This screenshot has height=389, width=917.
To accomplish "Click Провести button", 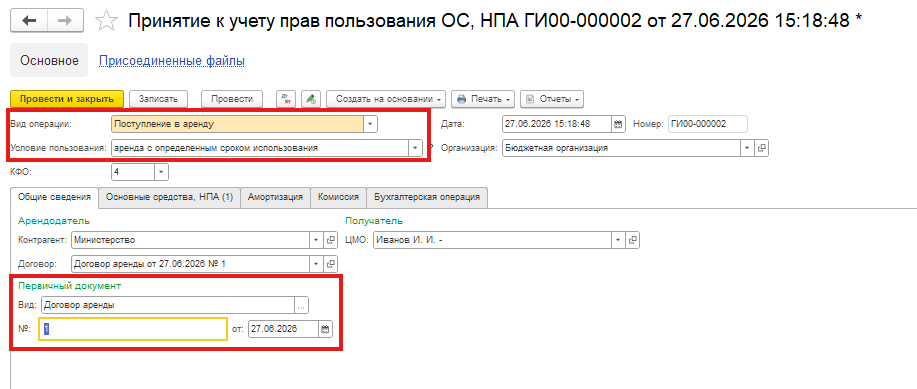I will pos(232,99).
